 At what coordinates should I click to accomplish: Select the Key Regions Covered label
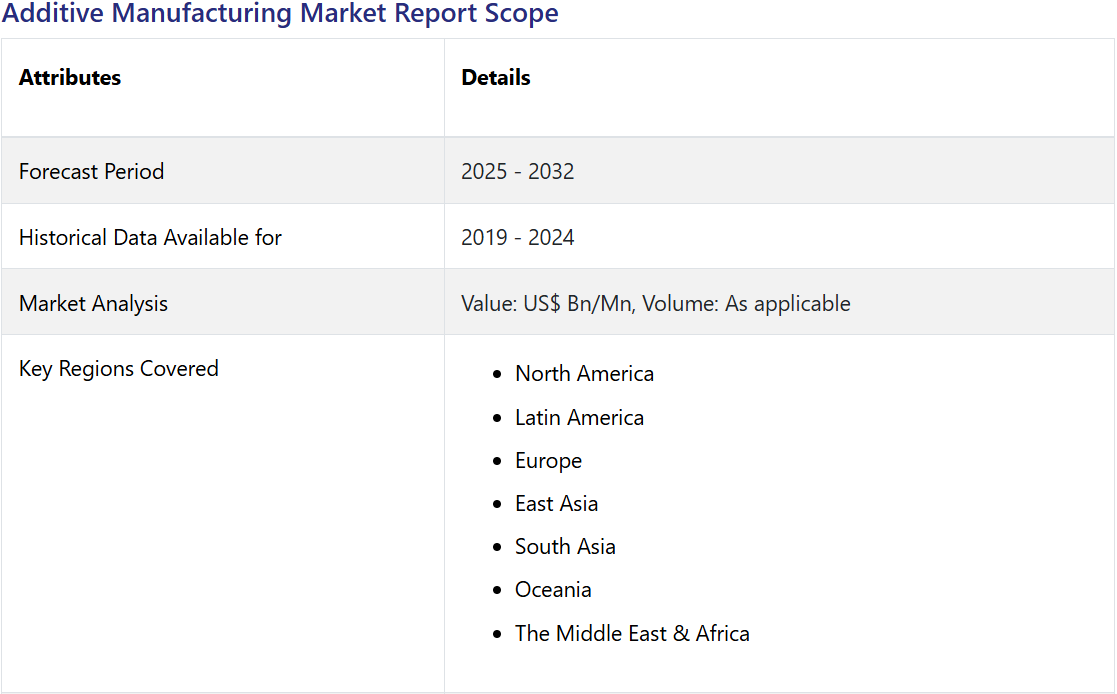click(x=118, y=368)
